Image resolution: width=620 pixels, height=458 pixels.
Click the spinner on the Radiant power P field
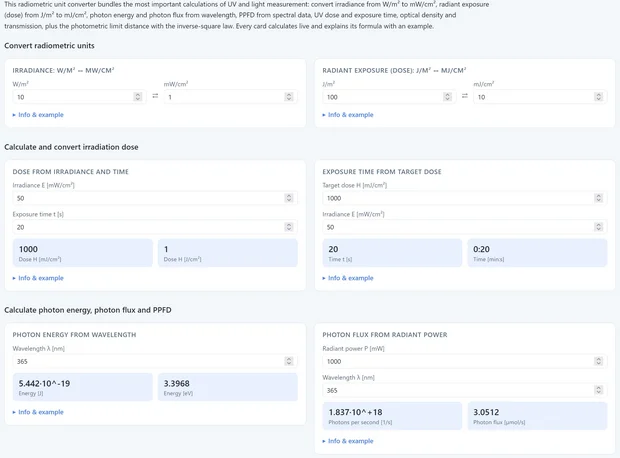point(598,361)
